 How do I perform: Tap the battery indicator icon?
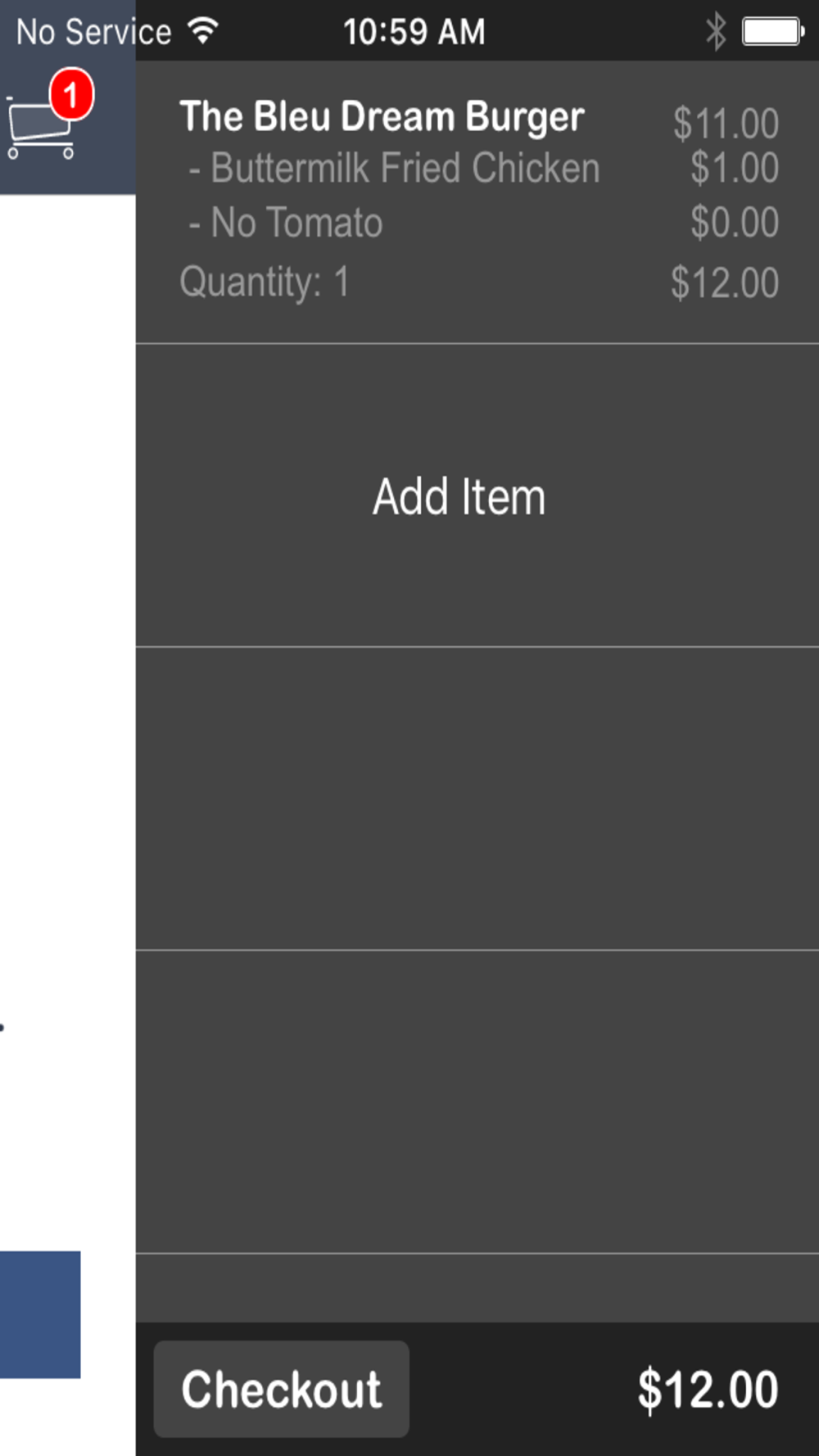tap(772, 31)
